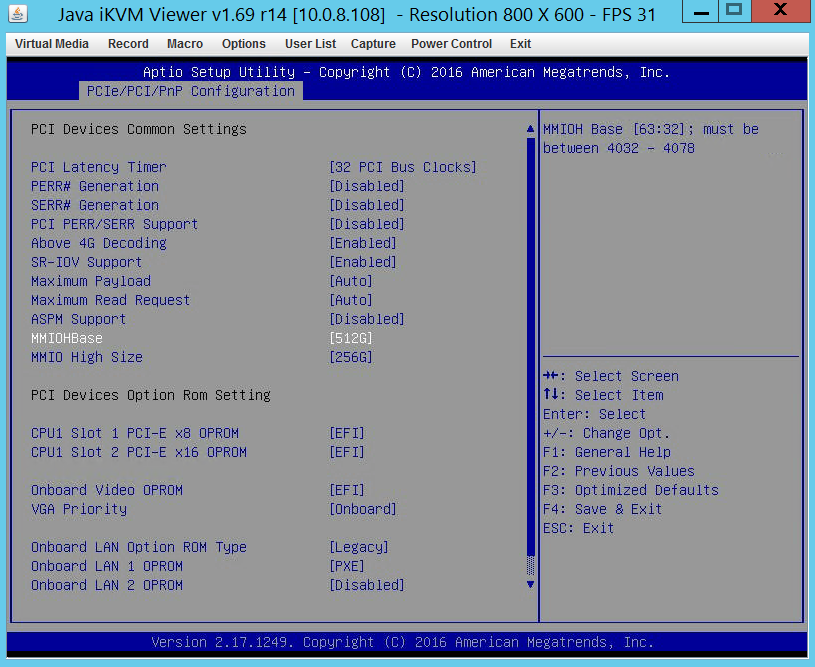This screenshot has width=815, height=667.
Task: Open the MMIO High Size 256G value
Action: click(x=351, y=357)
